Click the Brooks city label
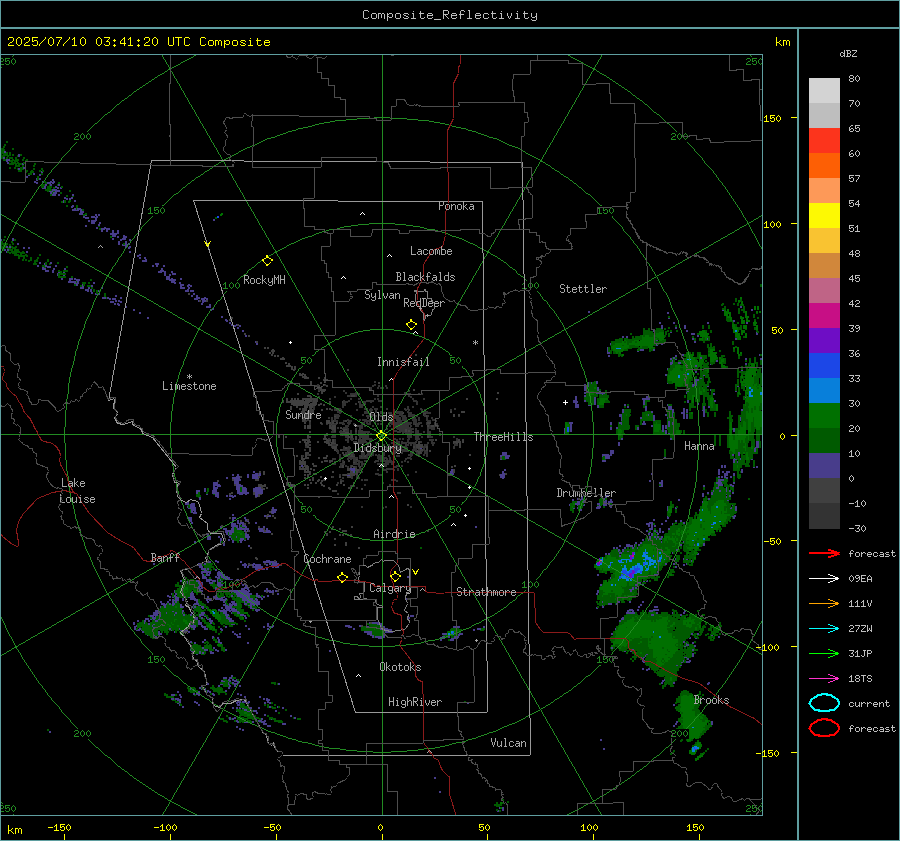The height and width of the screenshot is (841, 900). pyautogui.click(x=711, y=700)
